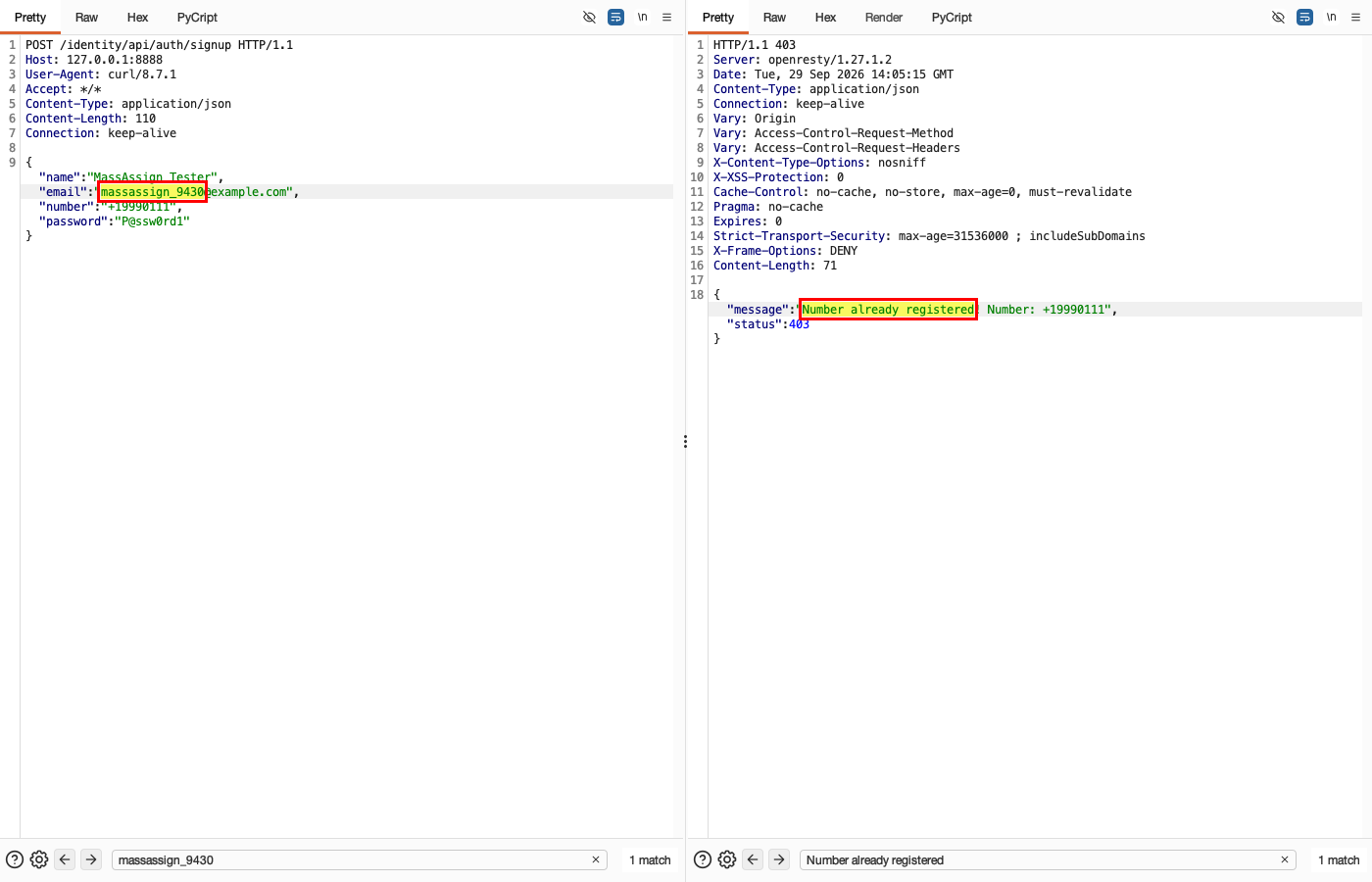Click the "password":"P@ssw0rd1" JSON line

(115, 221)
